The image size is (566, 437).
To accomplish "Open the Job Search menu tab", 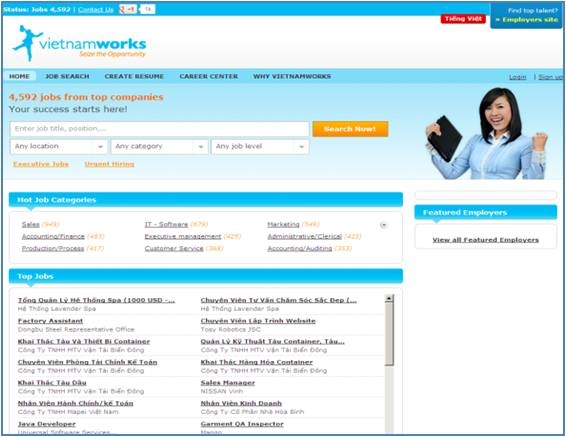I will pos(67,77).
